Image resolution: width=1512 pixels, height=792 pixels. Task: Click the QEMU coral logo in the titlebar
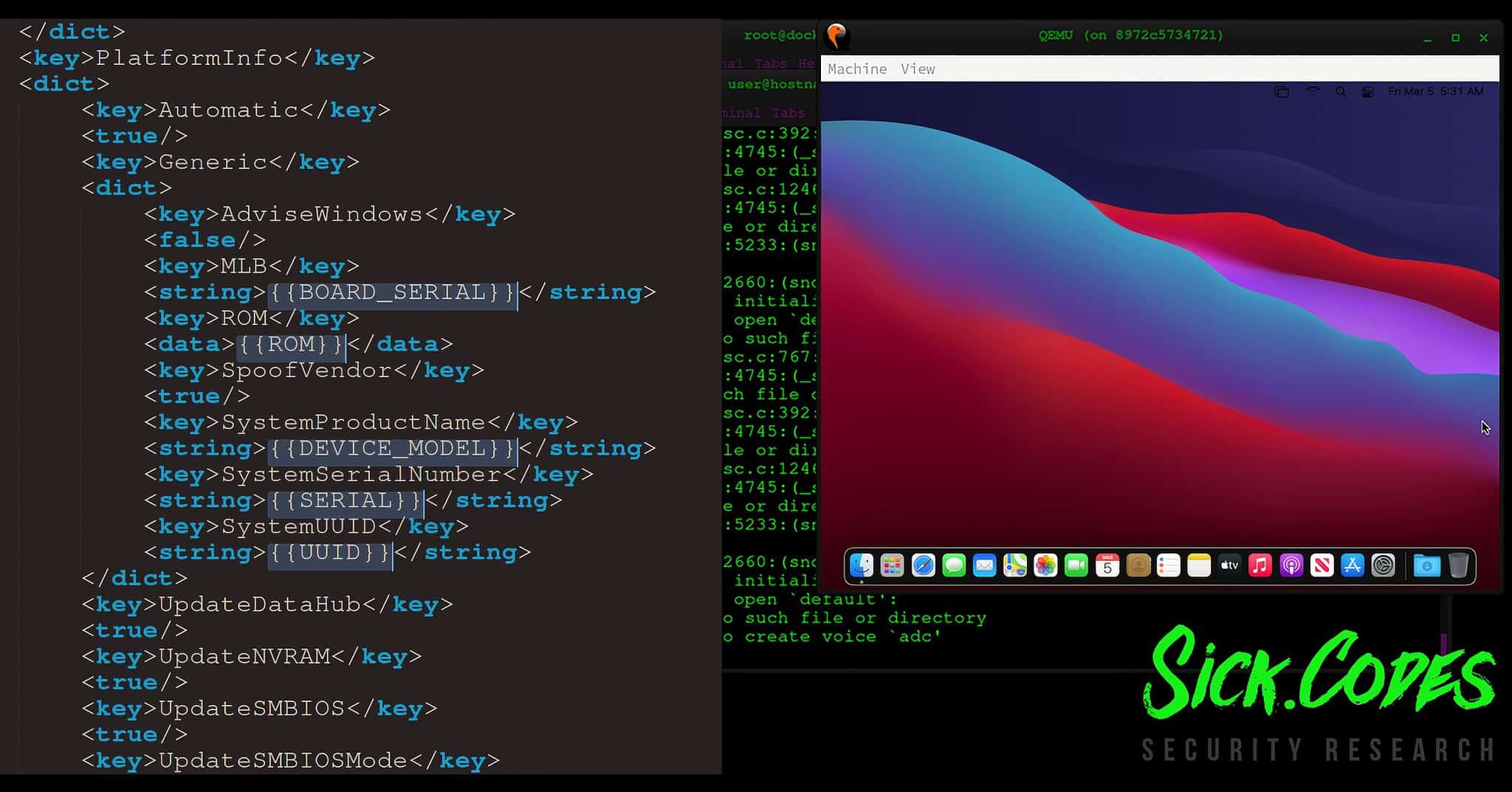click(x=836, y=36)
